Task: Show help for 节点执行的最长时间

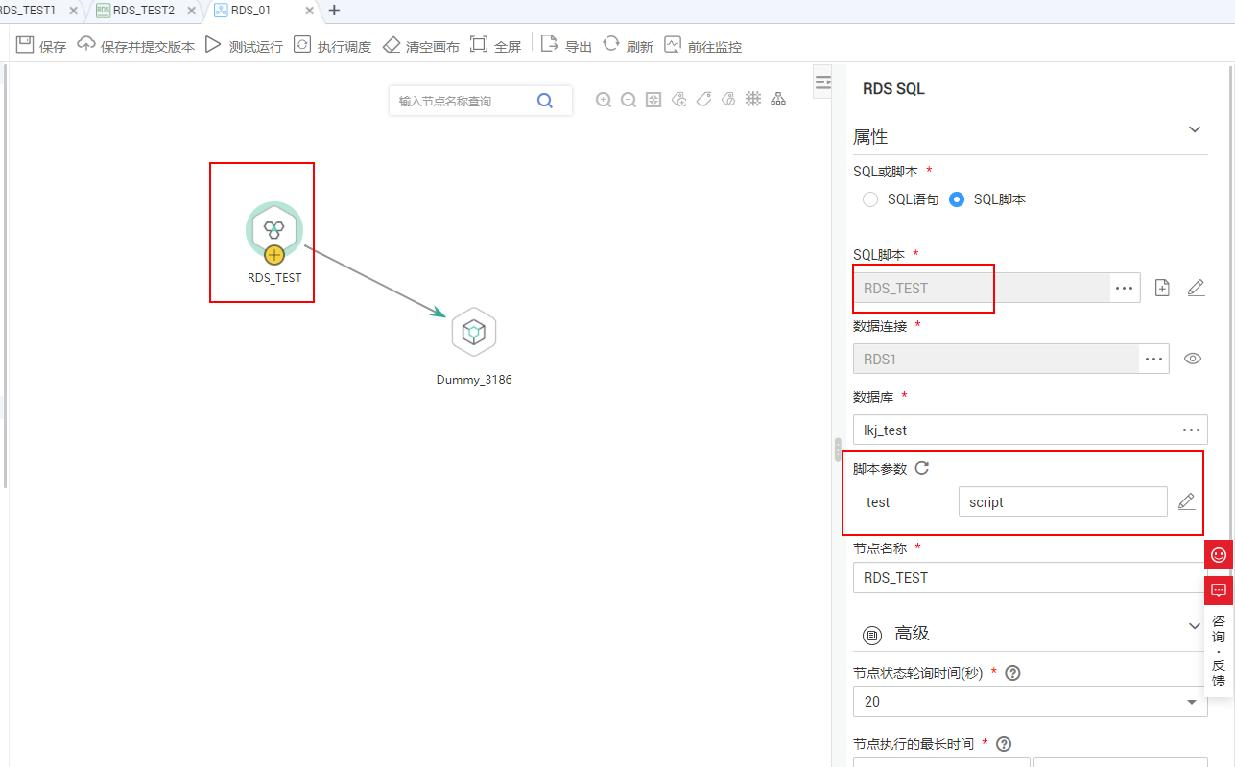Action: coord(1004,744)
